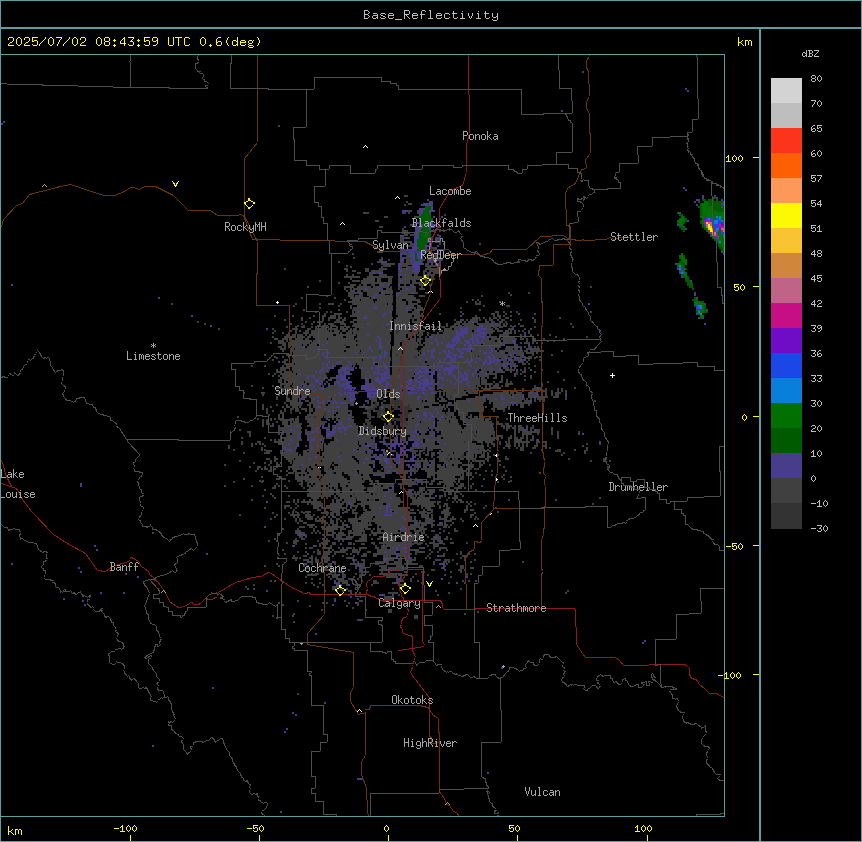Click the yellow V marker northeast of Calgary

click(x=429, y=584)
